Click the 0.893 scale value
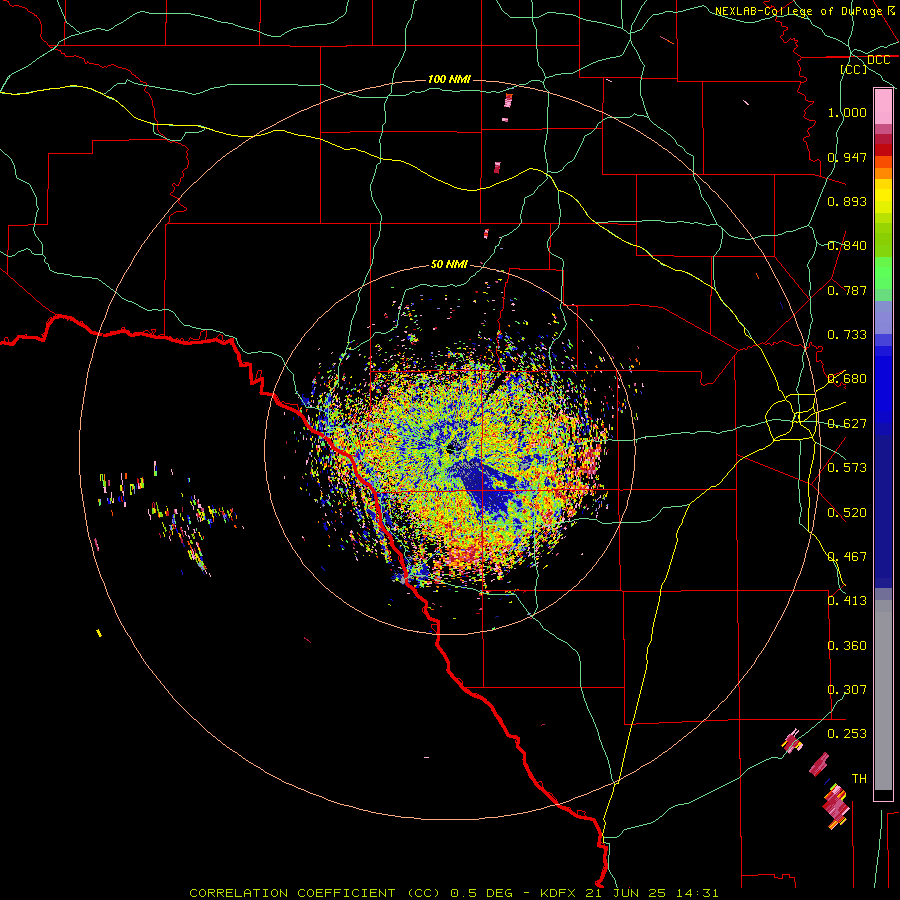Image resolution: width=900 pixels, height=900 pixels. click(847, 201)
